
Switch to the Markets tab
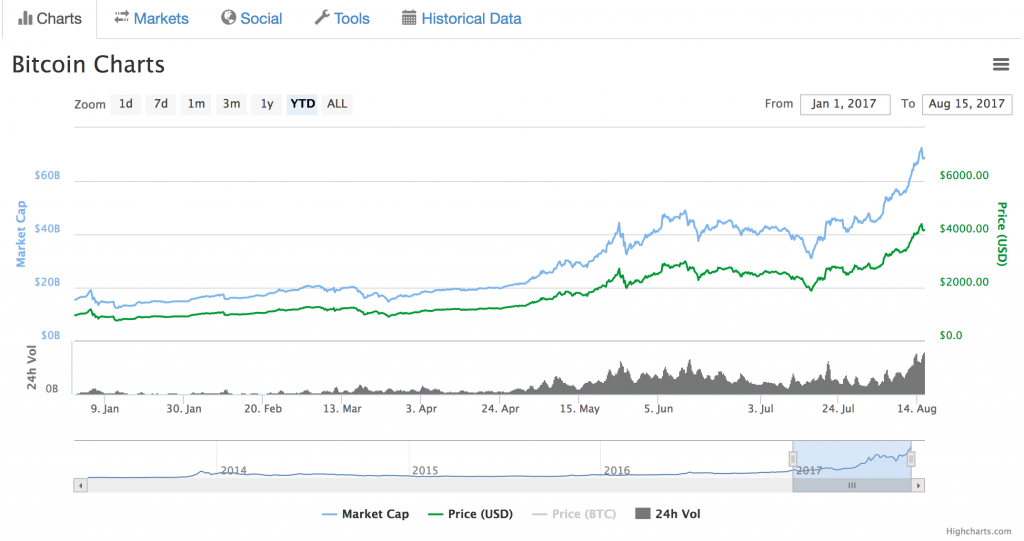151,18
